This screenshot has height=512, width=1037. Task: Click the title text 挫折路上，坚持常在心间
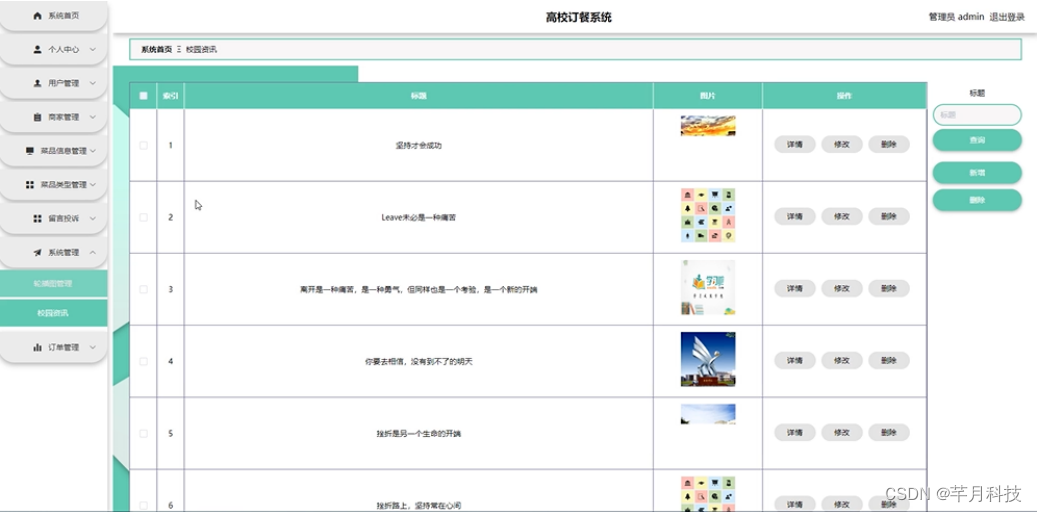click(x=419, y=506)
